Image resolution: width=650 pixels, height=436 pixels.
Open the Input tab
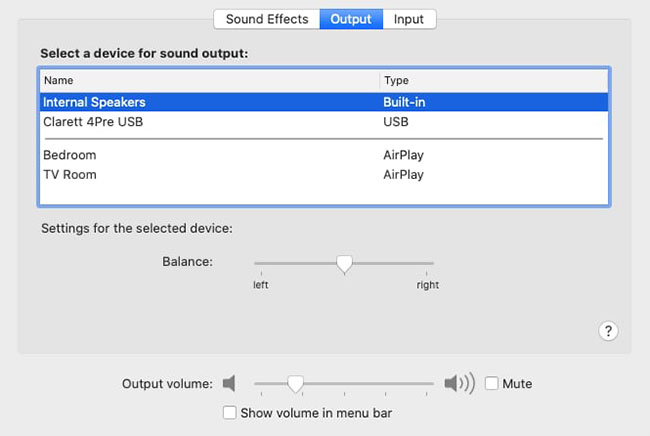[408, 19]
